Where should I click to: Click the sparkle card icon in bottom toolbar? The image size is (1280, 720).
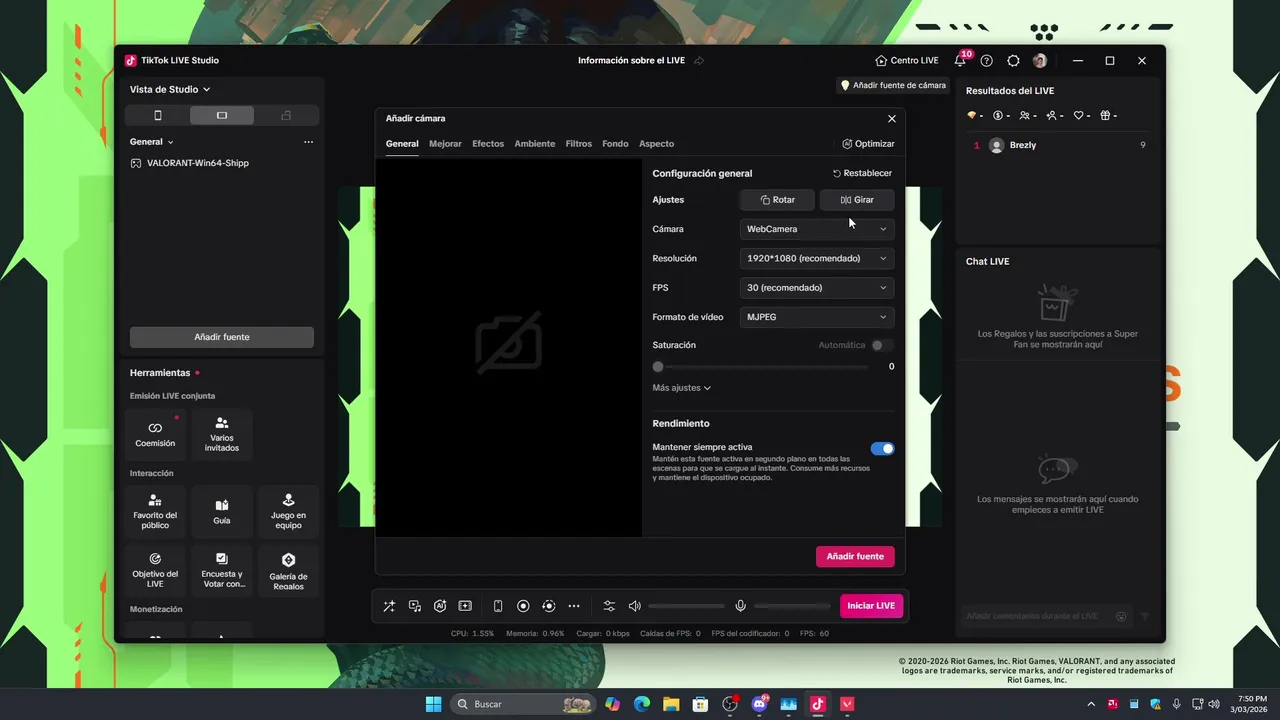pos(465,606)
